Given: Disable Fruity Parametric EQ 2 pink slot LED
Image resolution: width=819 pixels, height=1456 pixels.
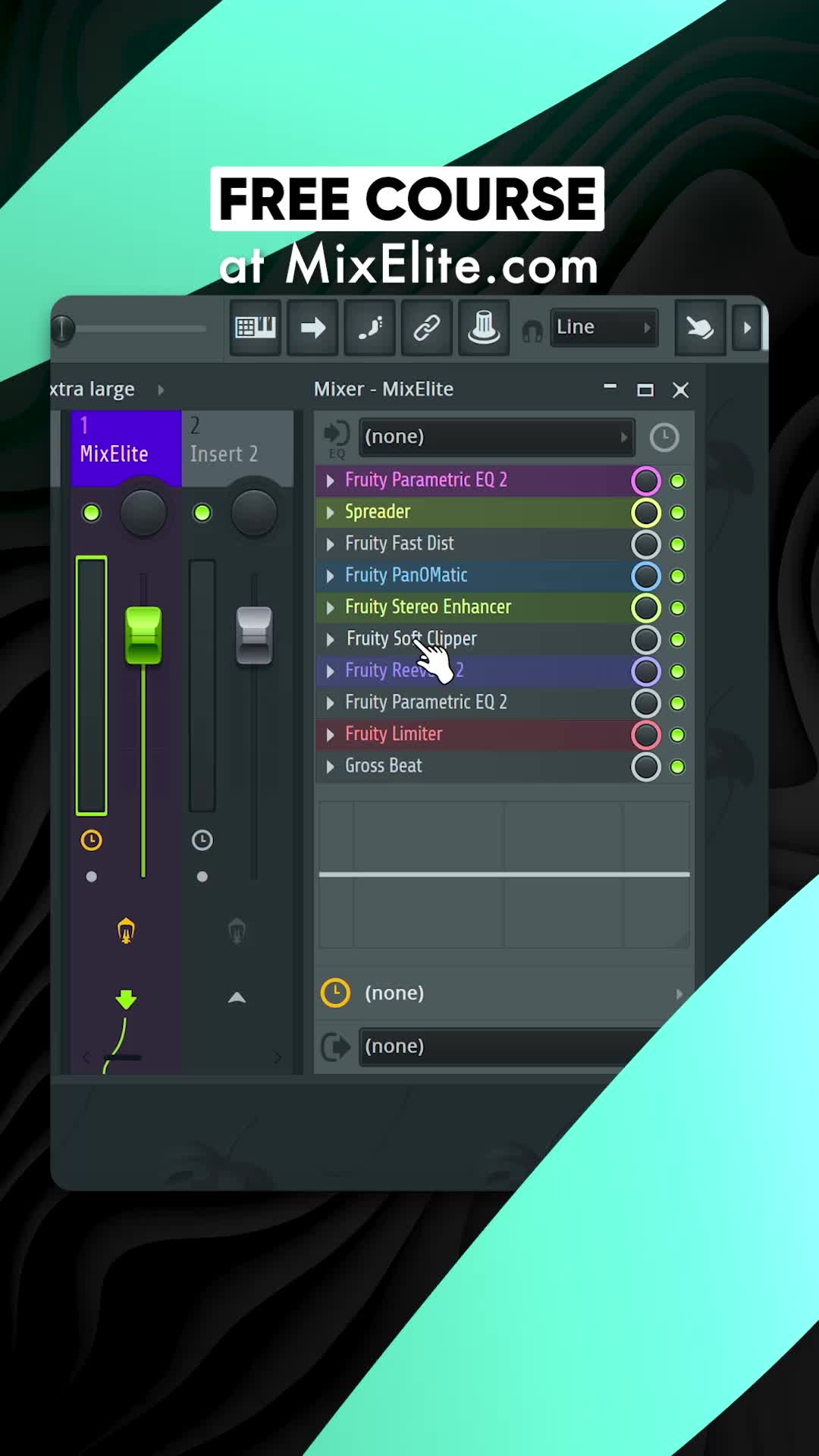Looking at the screenshot, I should [678, 481].
